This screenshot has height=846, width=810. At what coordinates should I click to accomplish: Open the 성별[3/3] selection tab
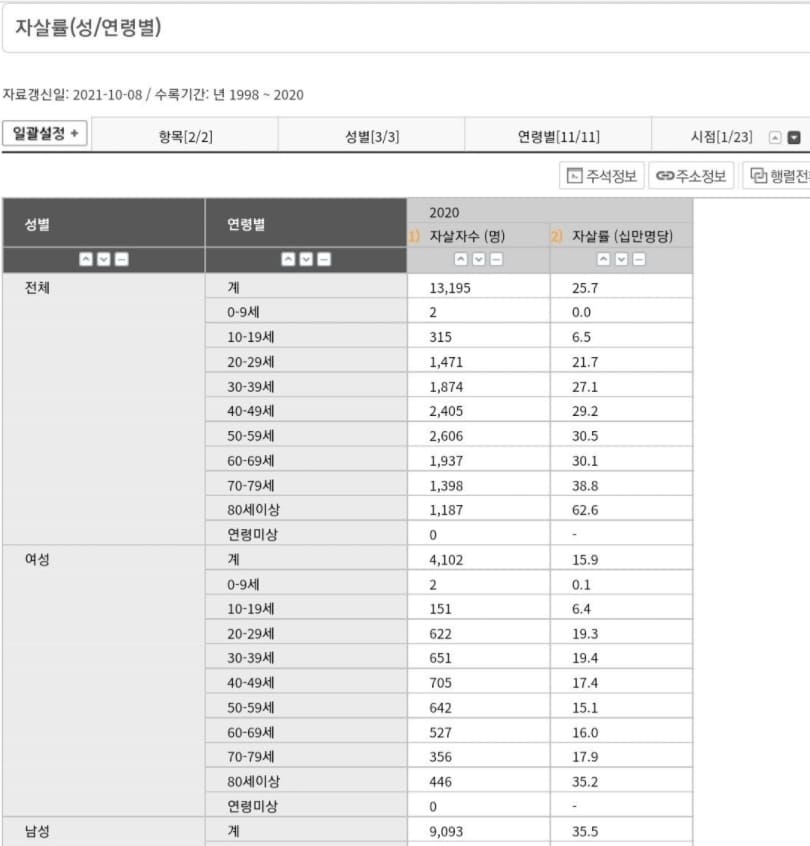tap(372, 137)
